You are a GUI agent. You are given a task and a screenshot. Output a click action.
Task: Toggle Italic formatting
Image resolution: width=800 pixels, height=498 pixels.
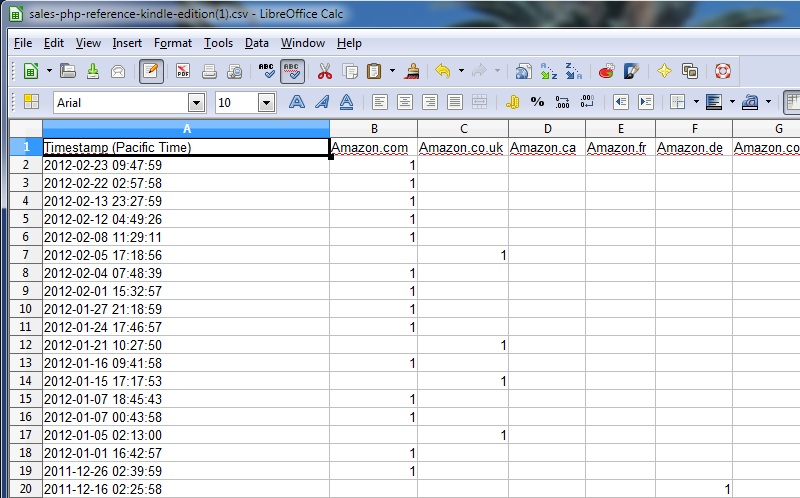click(321, 102)
